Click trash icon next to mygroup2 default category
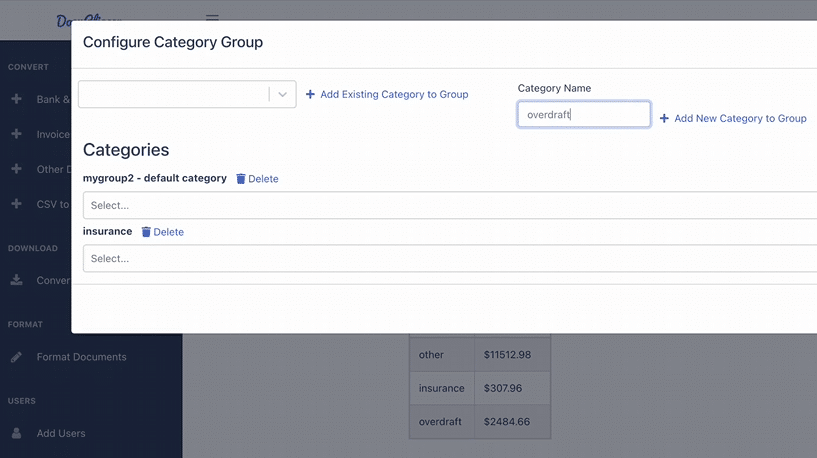This screenshot has width=817, height=458. 240,179
